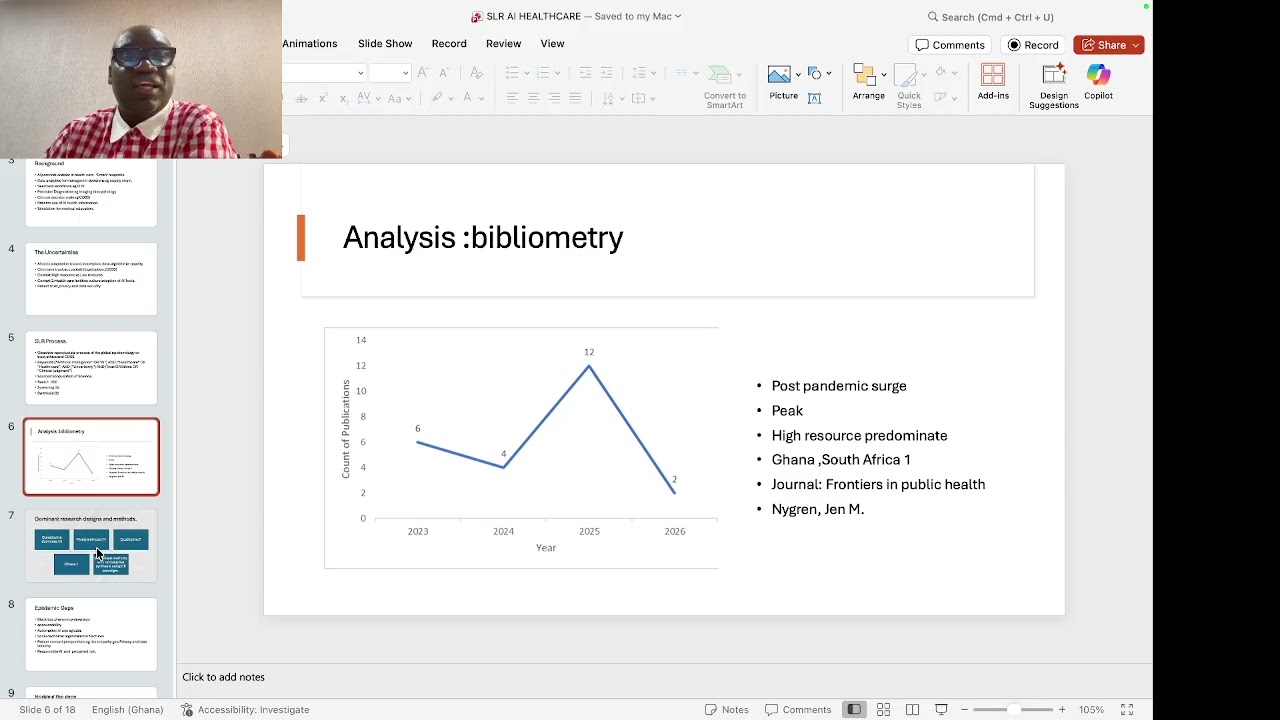The width and height of the screenshot is (1280, 720).
Task: Justify the paragraph text
Action: pyautogui.click(x=575, y=98)
